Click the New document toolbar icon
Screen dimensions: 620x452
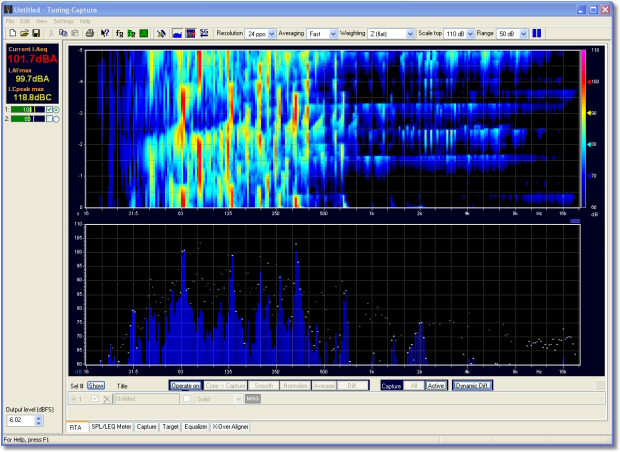[x=13, y=34]
